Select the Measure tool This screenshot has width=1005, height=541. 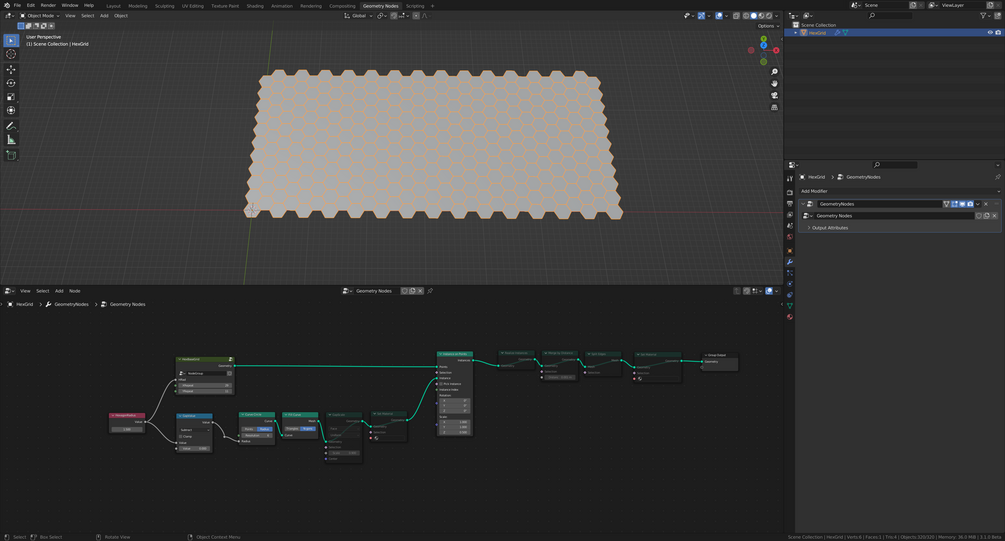click(x=11, y=140)
